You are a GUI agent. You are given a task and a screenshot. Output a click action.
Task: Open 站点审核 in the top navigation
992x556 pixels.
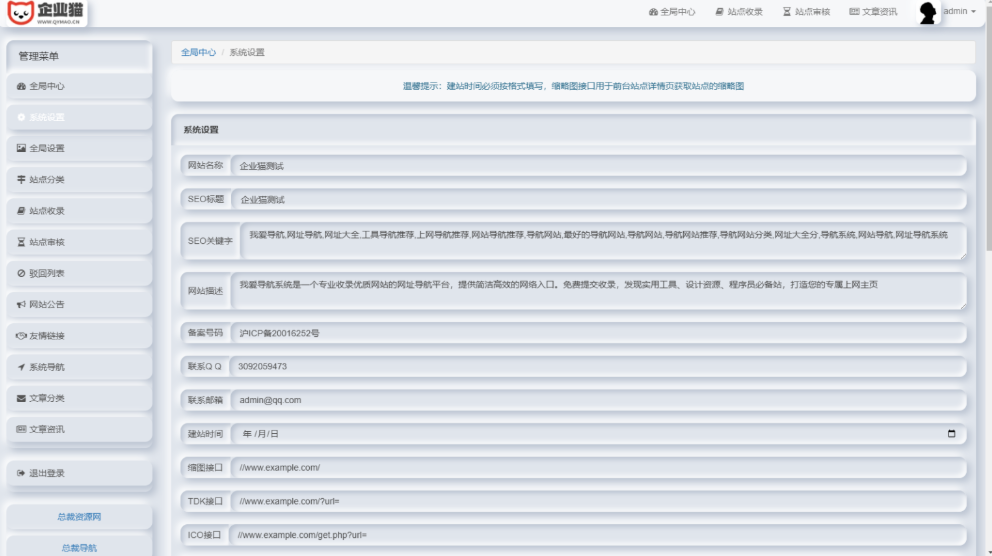tap(806, 11)
